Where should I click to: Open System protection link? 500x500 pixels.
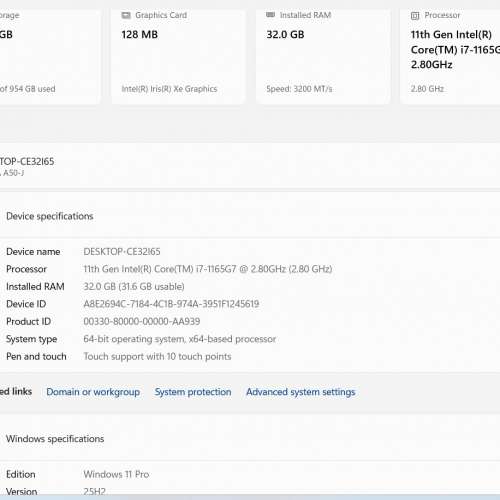193,392
